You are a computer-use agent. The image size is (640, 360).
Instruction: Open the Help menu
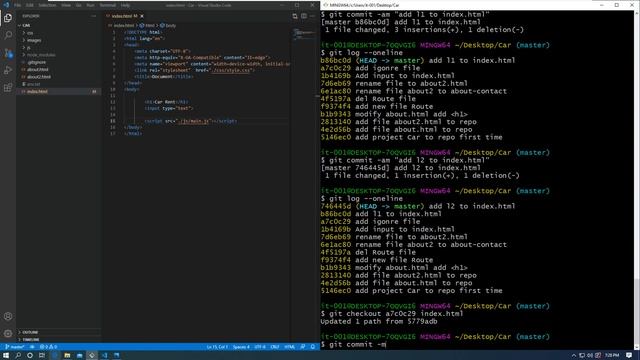(125, 5)
